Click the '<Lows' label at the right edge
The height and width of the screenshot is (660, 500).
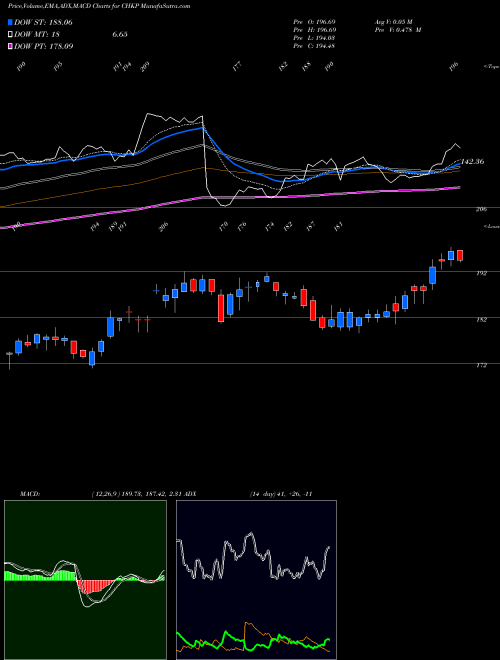[x=491, y=226]
